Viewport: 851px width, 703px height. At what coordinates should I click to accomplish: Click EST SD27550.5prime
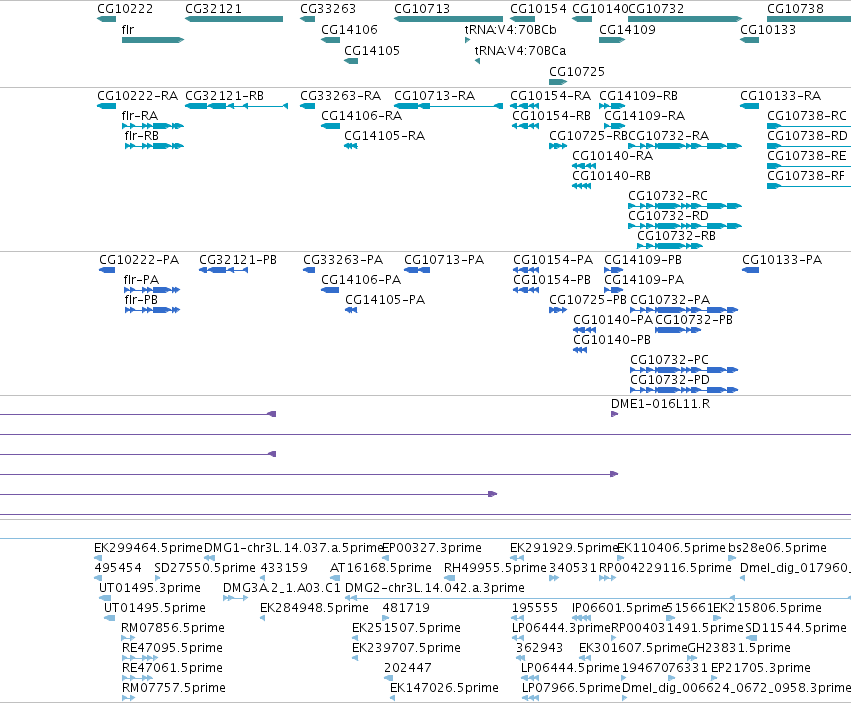point(205,568)
